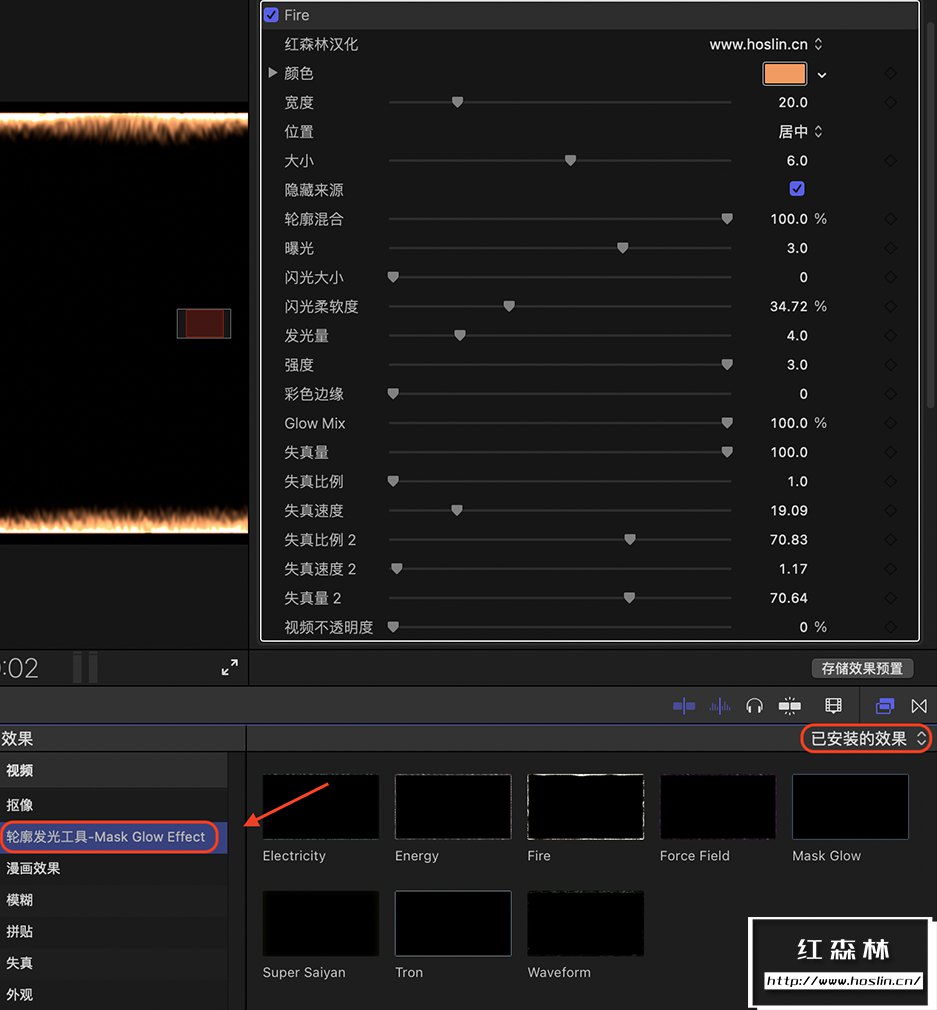Click the red on-screen control in viewer
The height and width of the screenshot is (1010, 937).
pos(204,323)
